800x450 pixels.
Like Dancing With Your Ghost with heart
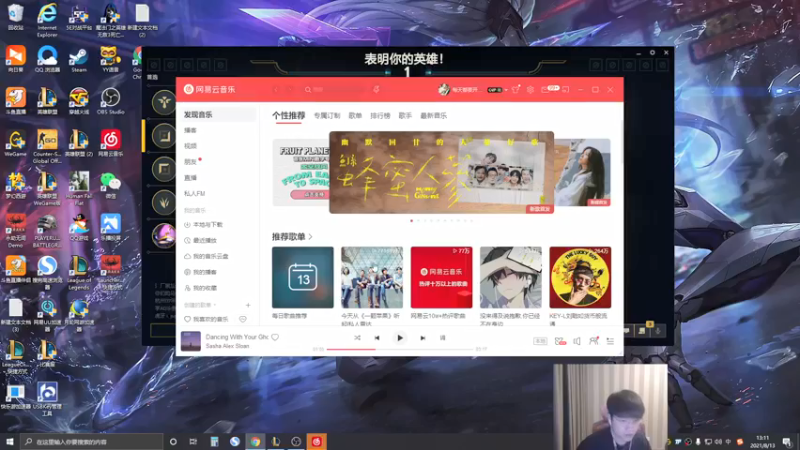[275, 337]
